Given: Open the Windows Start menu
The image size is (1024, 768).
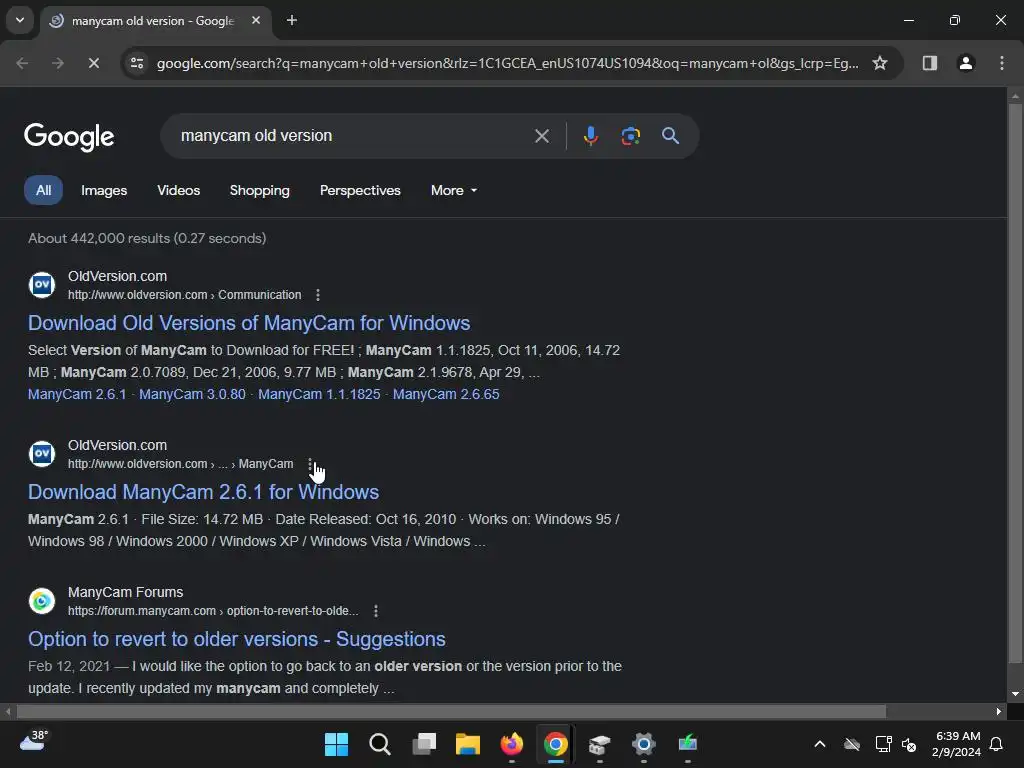Looking at the screenshot, I should (336, 744).
